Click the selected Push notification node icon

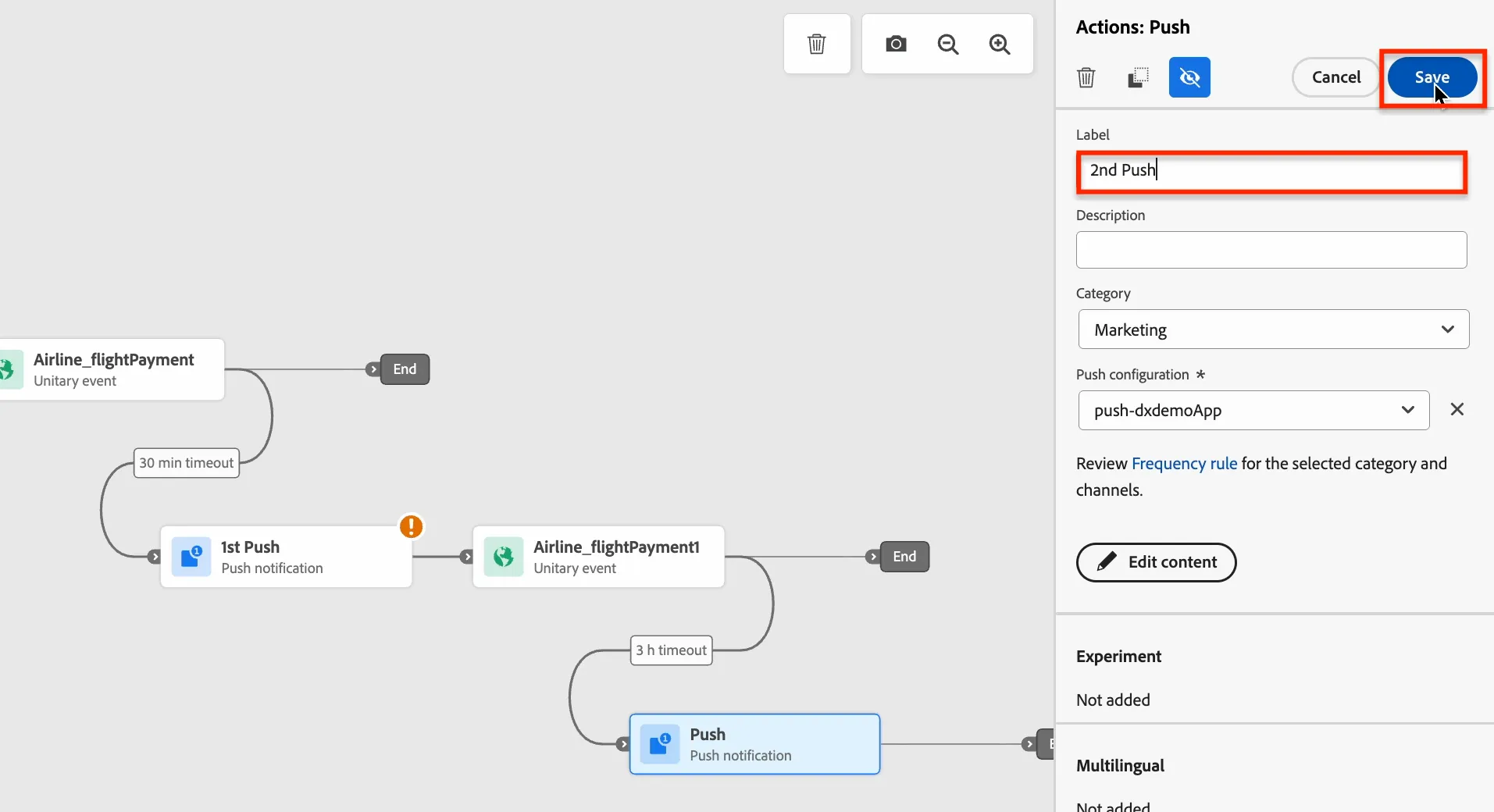(660, 744)
